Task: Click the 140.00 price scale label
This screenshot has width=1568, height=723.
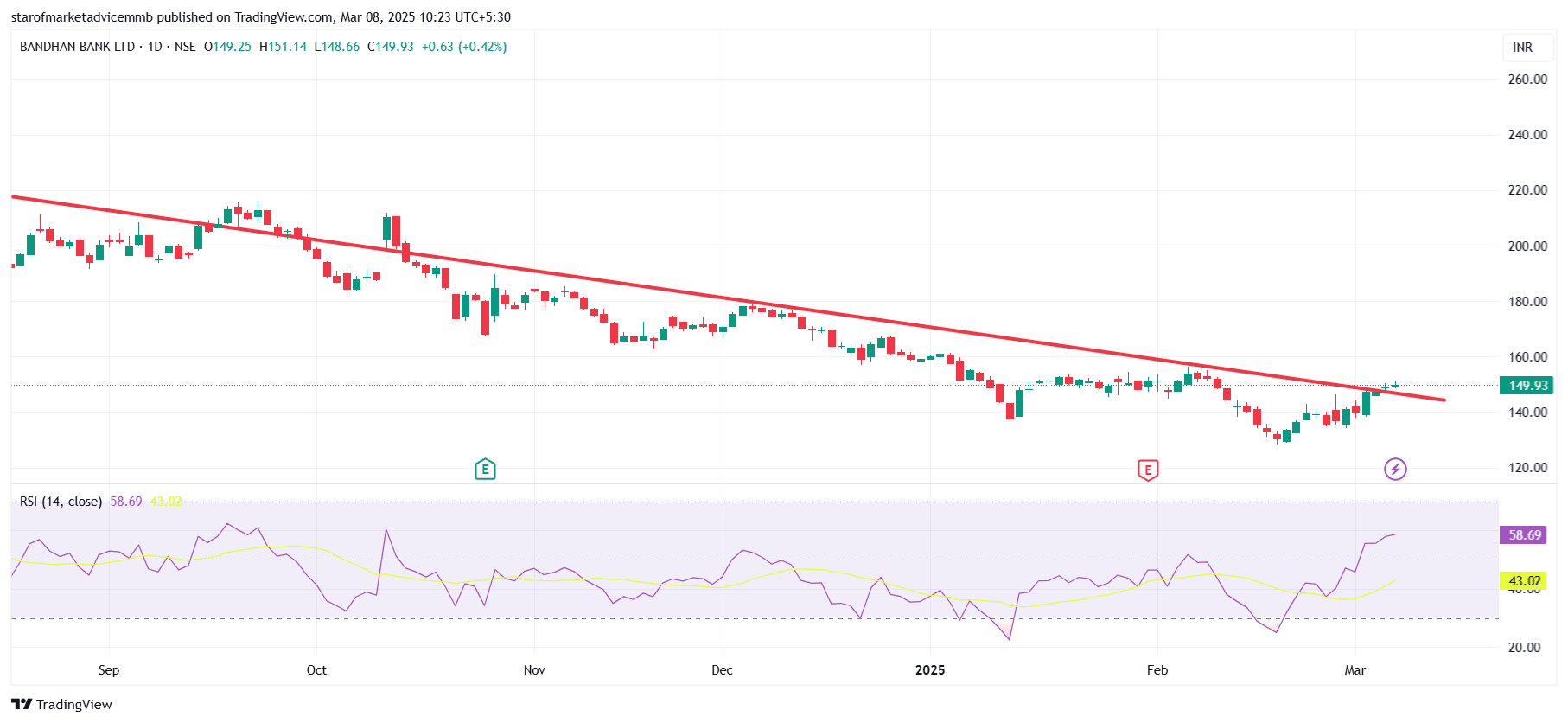Action: (1527, 413)
